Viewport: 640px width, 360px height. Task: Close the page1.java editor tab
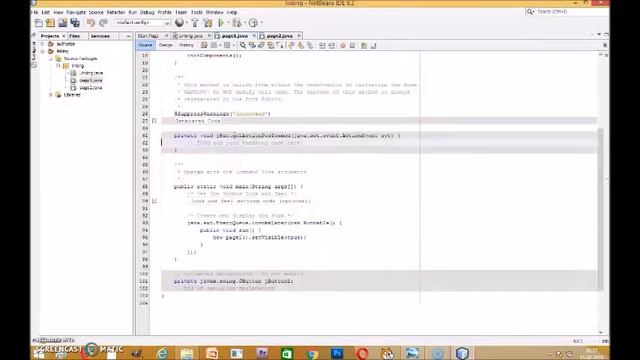[x=254, y=36]
